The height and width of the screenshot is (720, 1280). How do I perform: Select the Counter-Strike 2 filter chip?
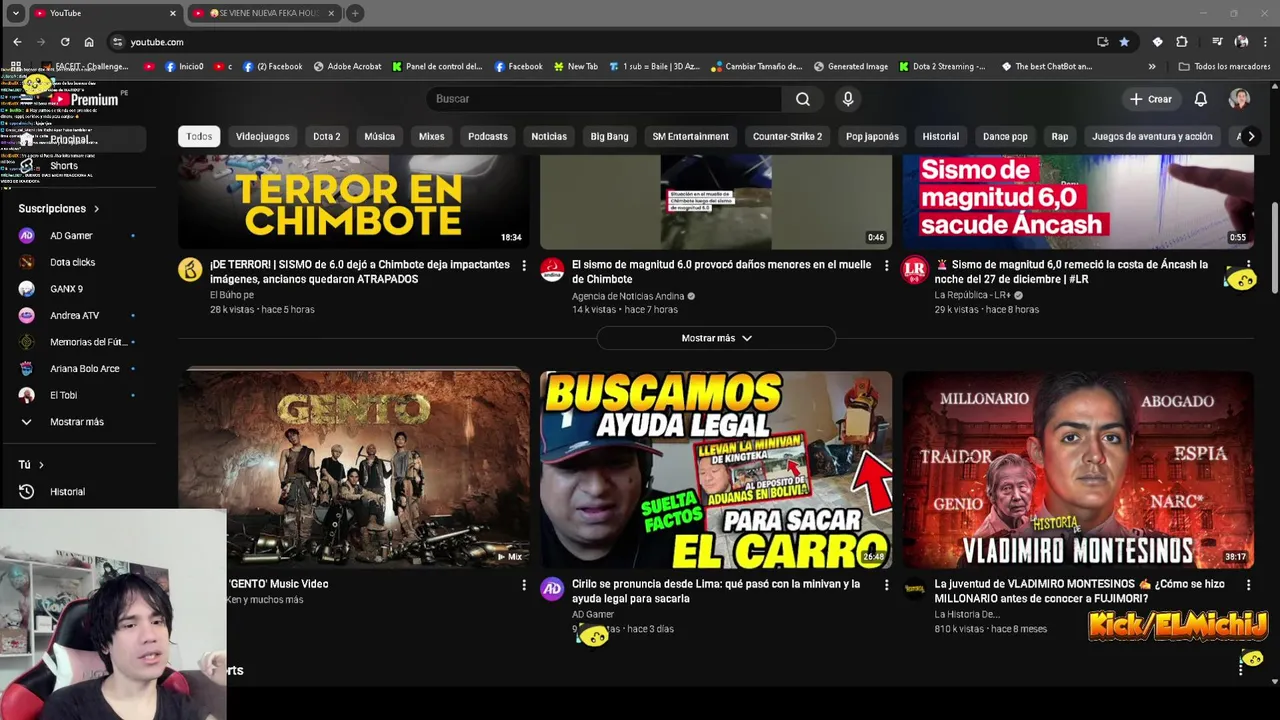[x=787, y=136]
